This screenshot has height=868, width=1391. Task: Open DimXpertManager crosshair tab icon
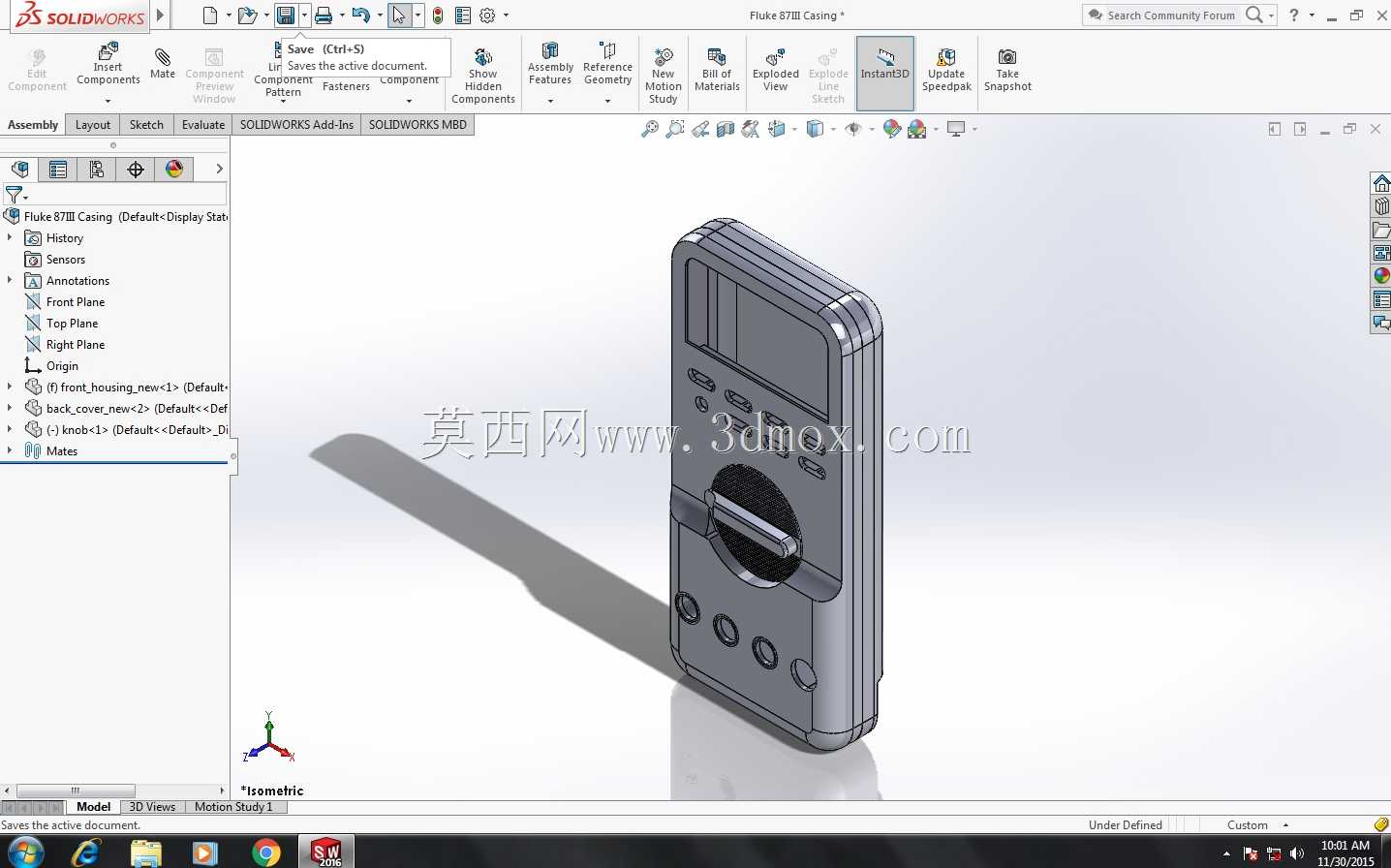[x=136, y=170]
